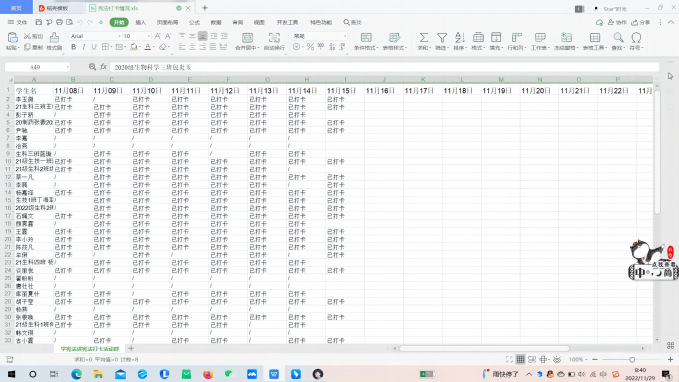This screenshot has height=382, width=679.
Task: Click the Decrease font size icon
Action: coord(168,36)
